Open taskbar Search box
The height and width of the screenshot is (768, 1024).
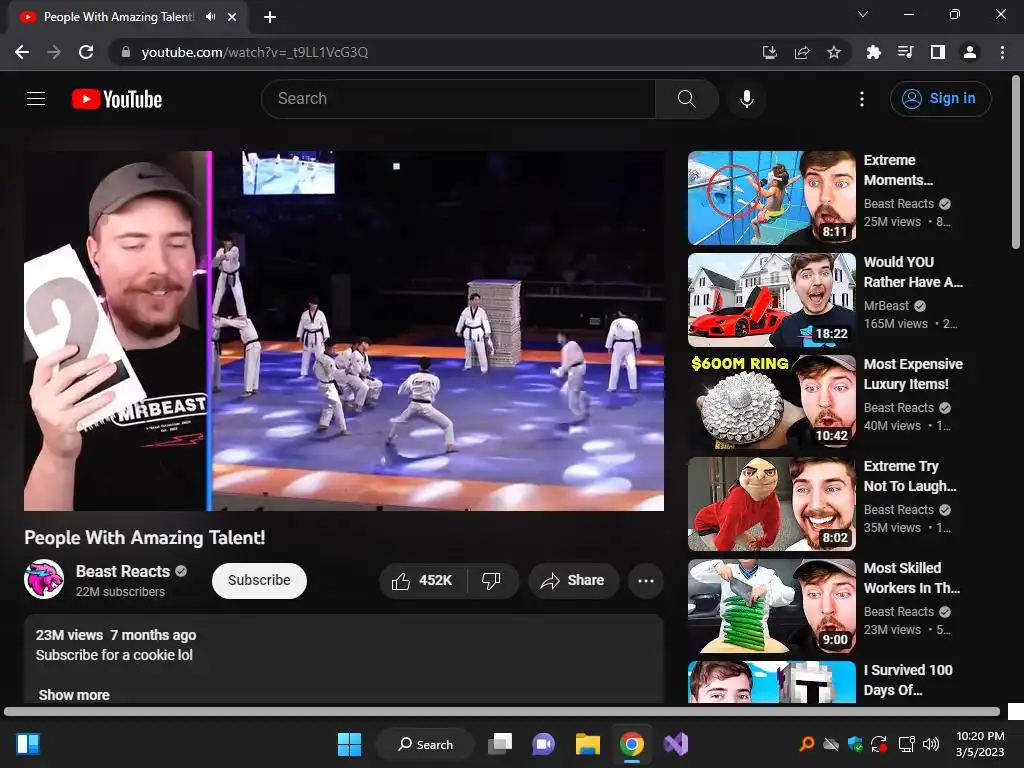[x=426, y=744]
